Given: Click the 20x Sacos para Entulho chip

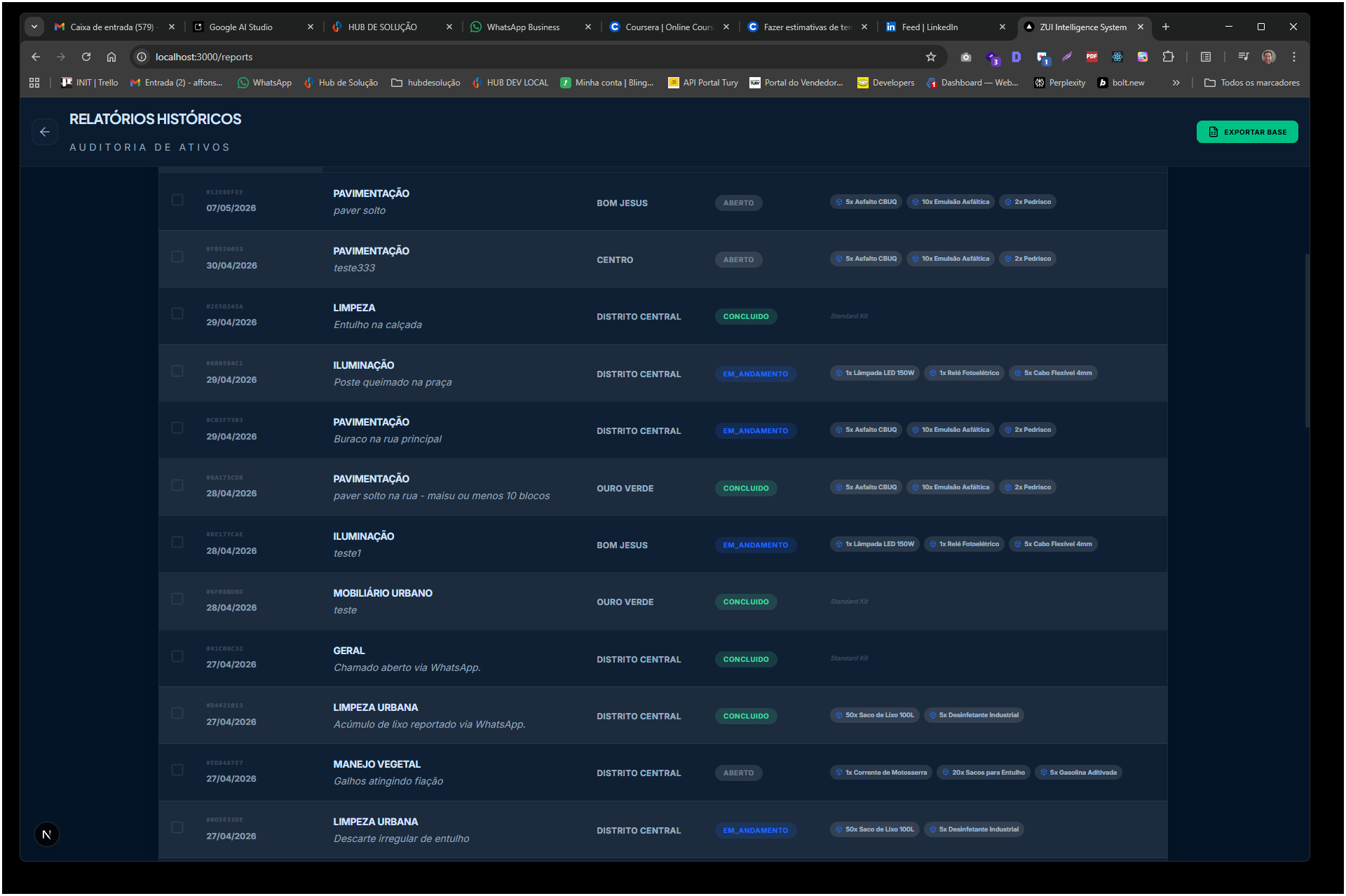Looking at the screenshot, I should click(x=984, y=773).
